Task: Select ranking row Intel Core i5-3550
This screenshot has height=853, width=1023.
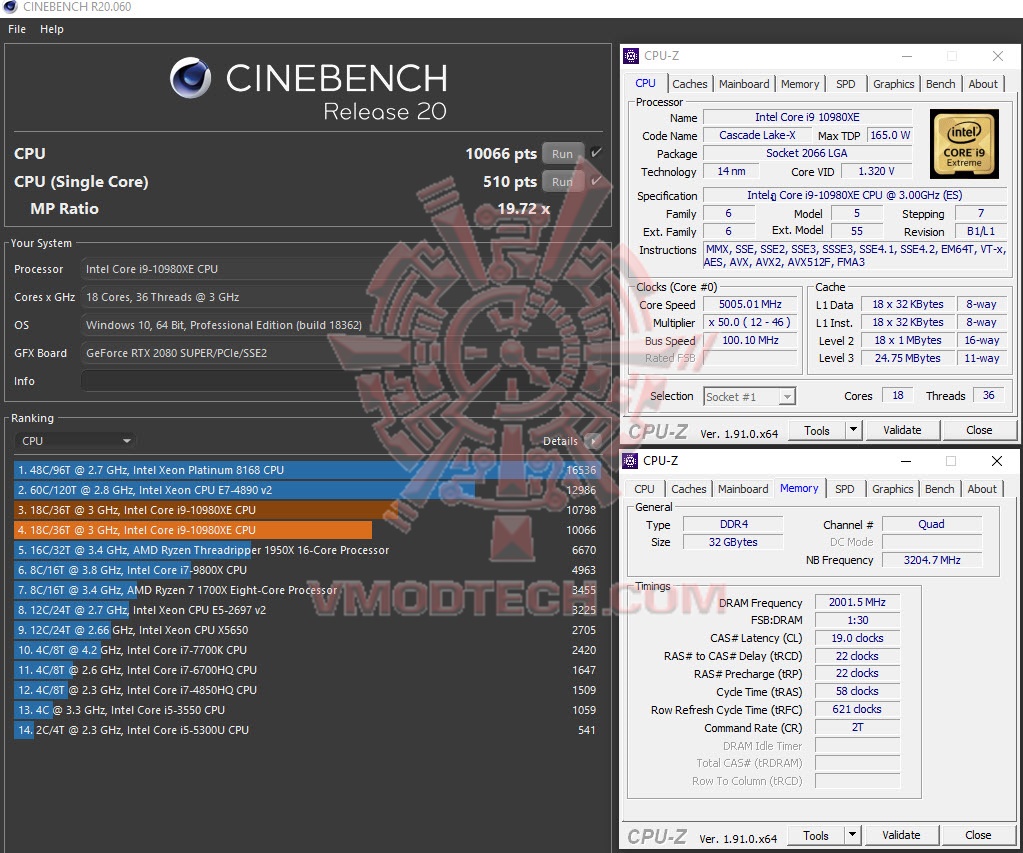Action: click(x=307, y=710)
